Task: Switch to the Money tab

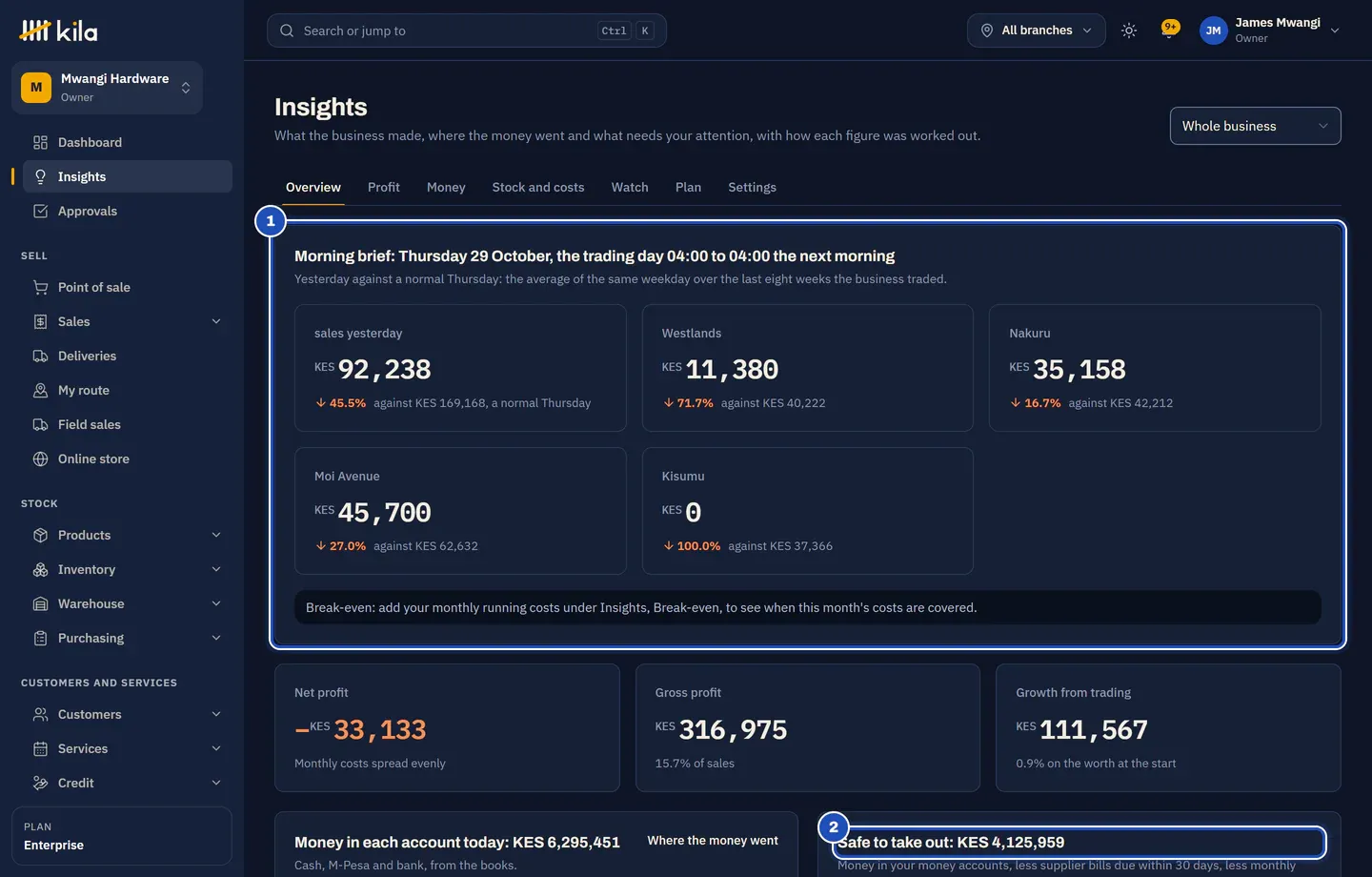Action: pos(446,188)
